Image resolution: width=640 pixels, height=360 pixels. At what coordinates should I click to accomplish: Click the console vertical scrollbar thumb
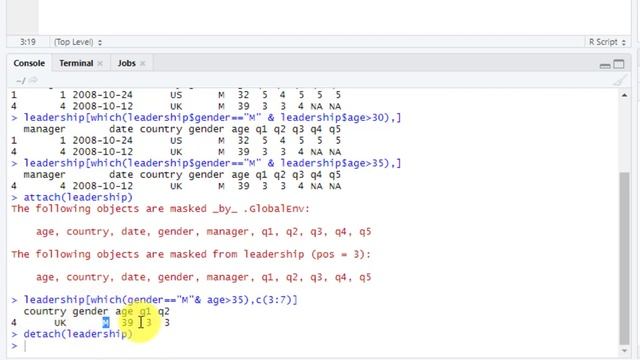624,258
